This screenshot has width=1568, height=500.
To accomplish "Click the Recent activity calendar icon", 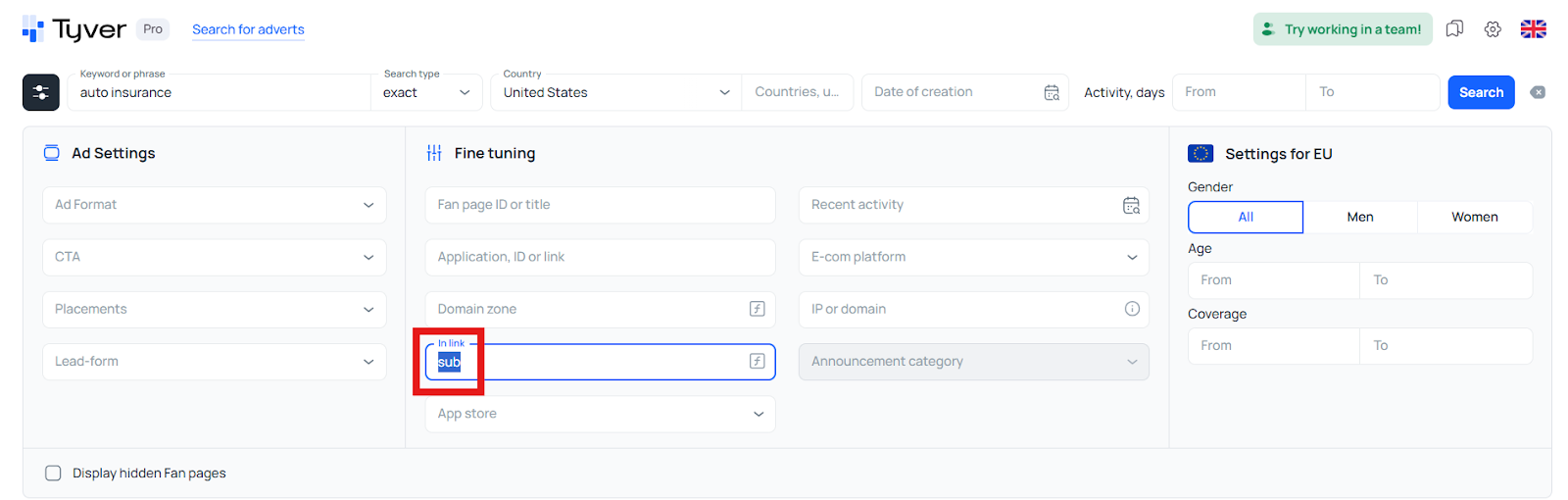I will (1131, 205).
